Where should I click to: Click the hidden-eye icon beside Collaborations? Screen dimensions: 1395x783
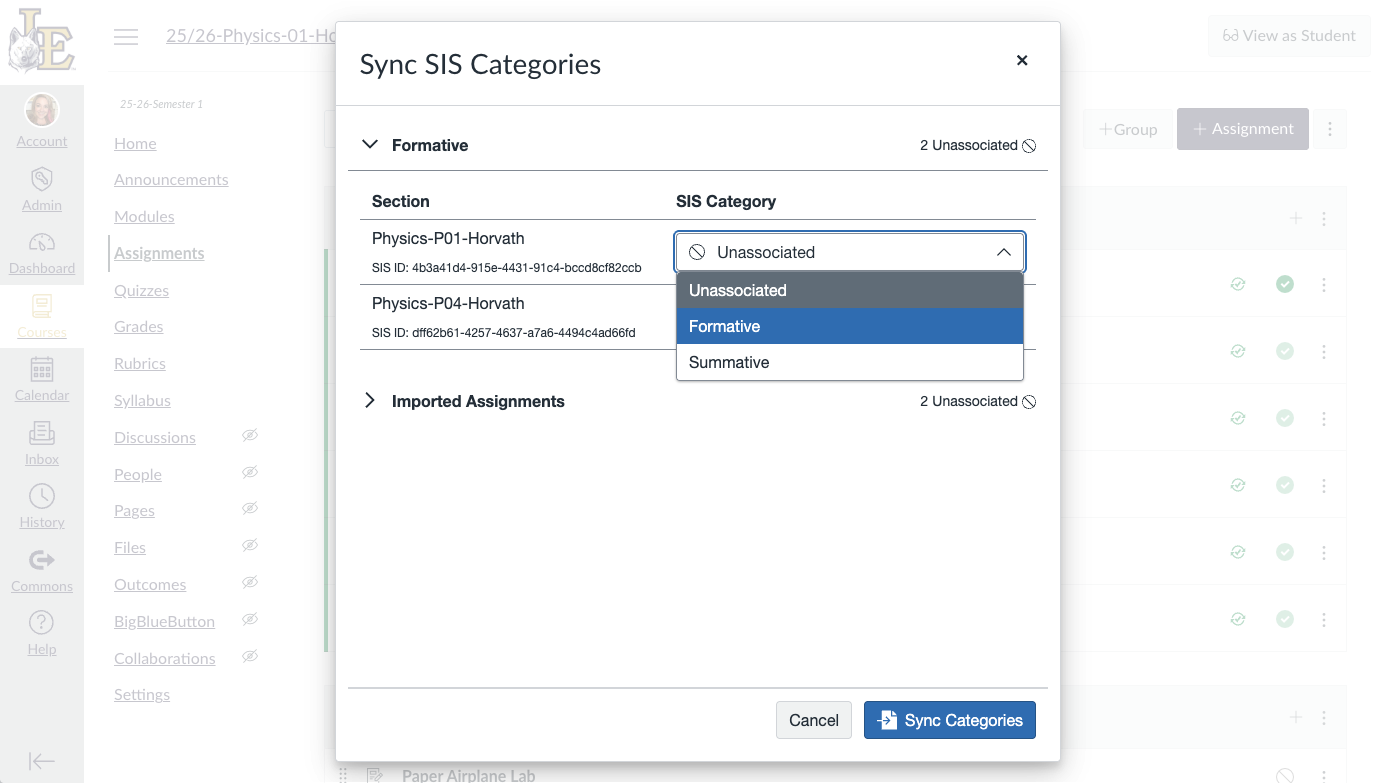[250, 657]
